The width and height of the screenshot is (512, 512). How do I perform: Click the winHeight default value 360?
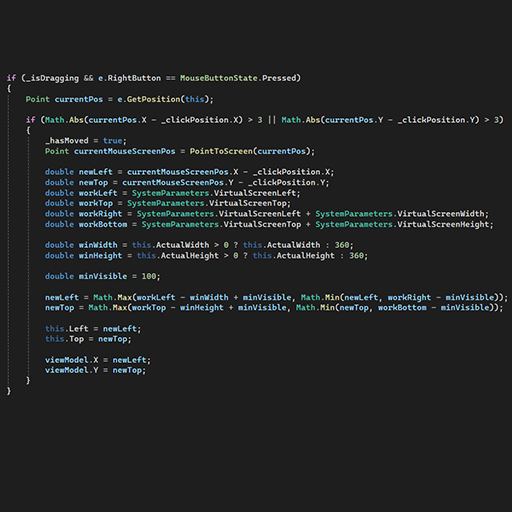(356, 256)
